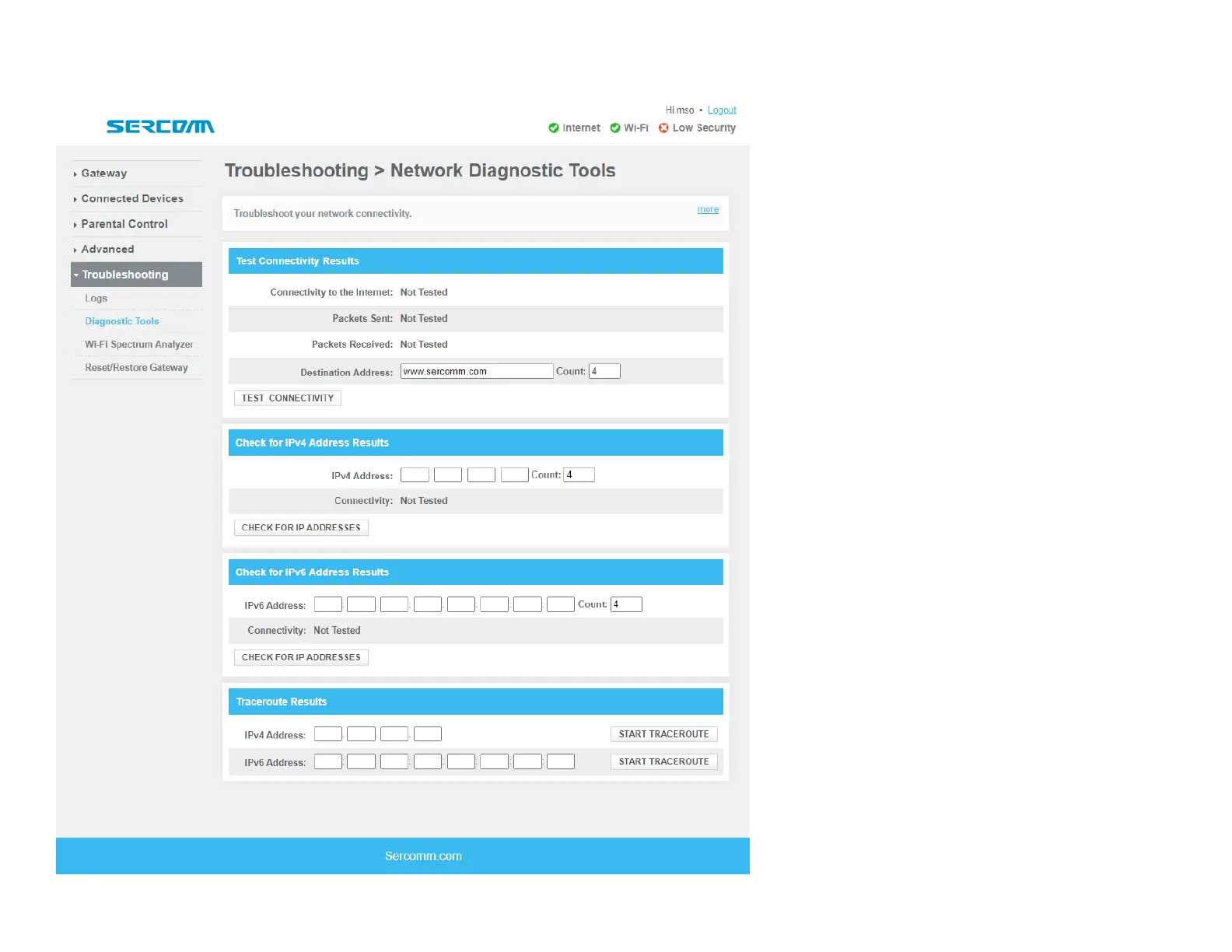Click fourth octet of Traceroute IPv4 Address

428,734
